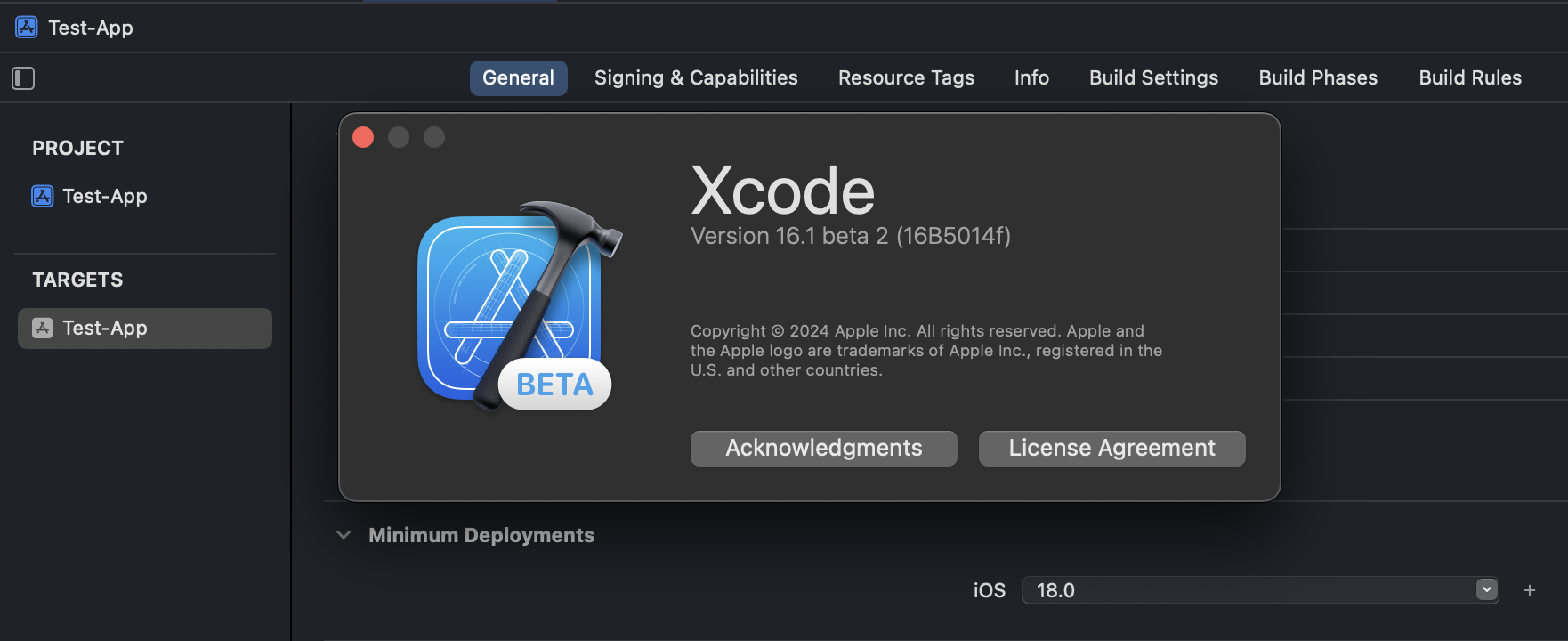1568x641 pixels.
Task: Add a deployment target with plus icon
Action: click(1530, 590)
